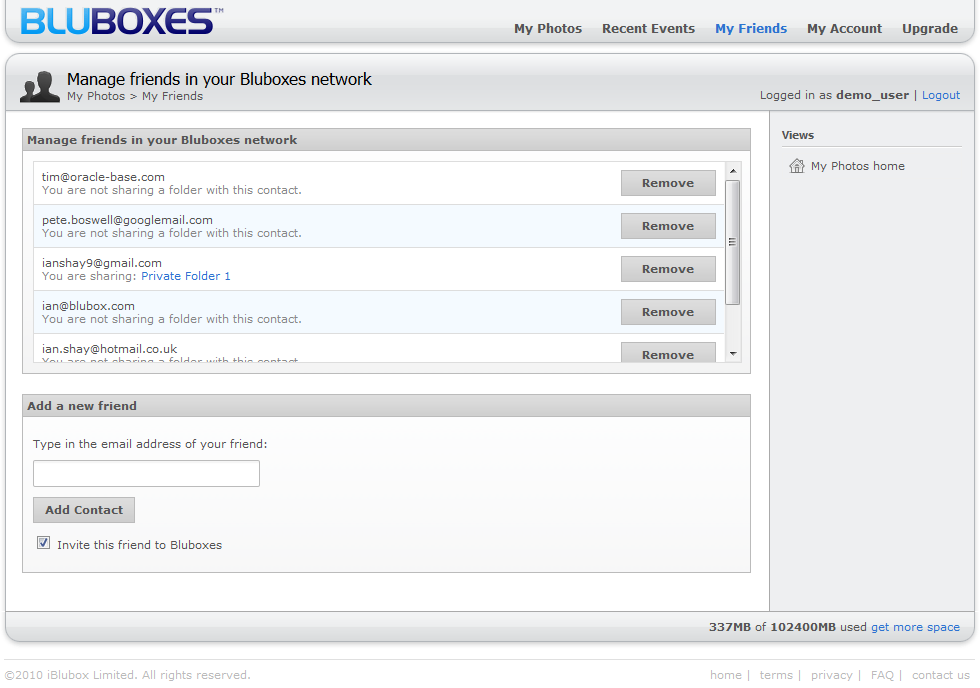Click the Add a new friend section header

tap(386, 406)
